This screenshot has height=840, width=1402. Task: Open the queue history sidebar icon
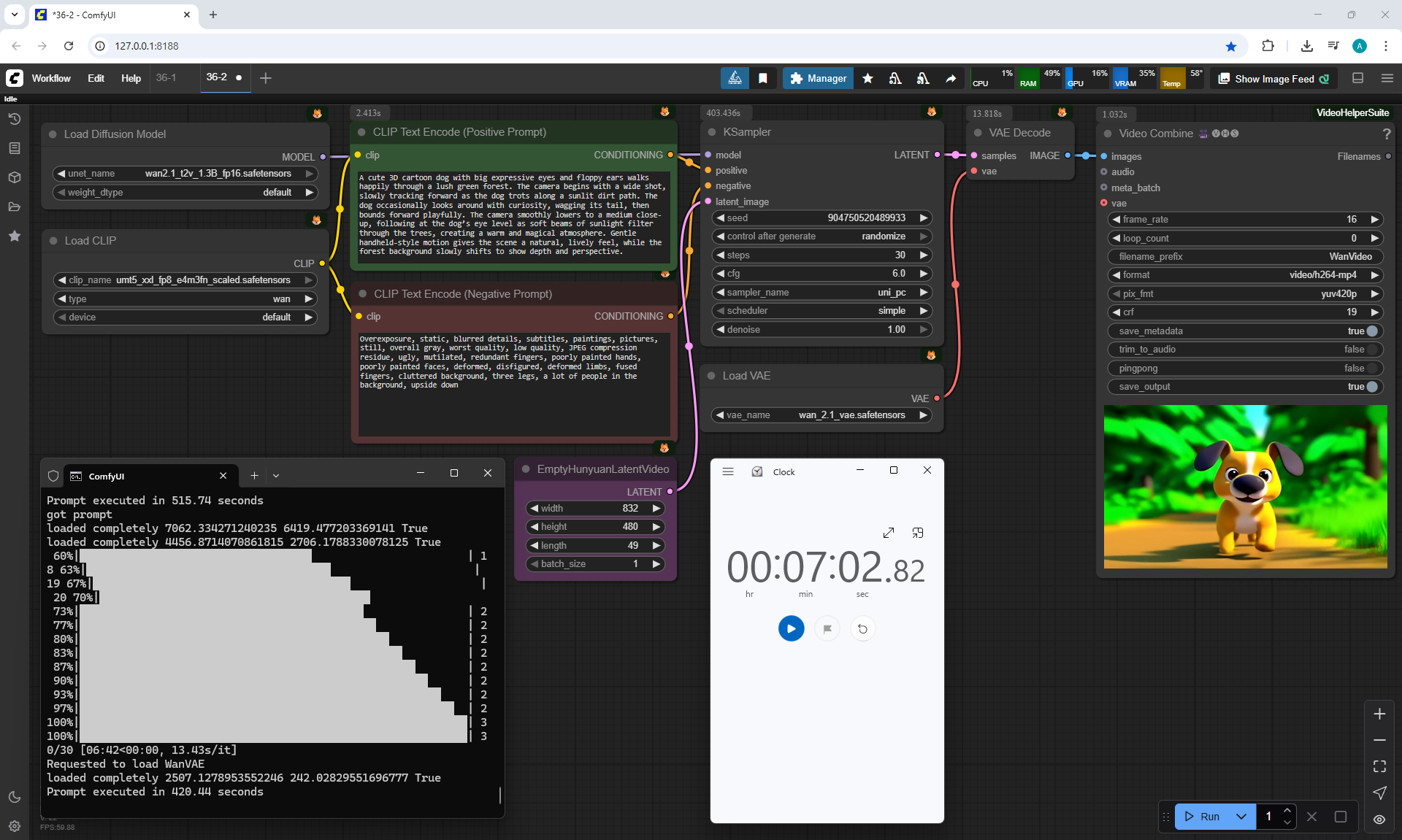pyautogui.click(x=14, y=119)
